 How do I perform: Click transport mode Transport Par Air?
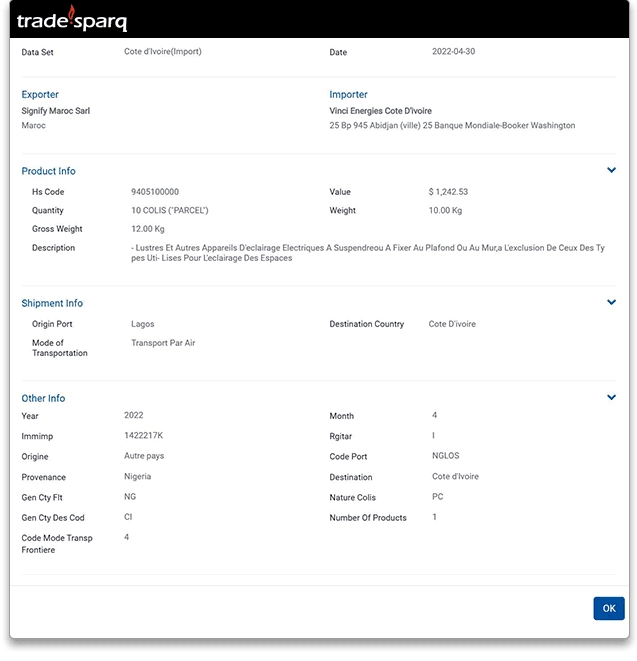[163, 343]
